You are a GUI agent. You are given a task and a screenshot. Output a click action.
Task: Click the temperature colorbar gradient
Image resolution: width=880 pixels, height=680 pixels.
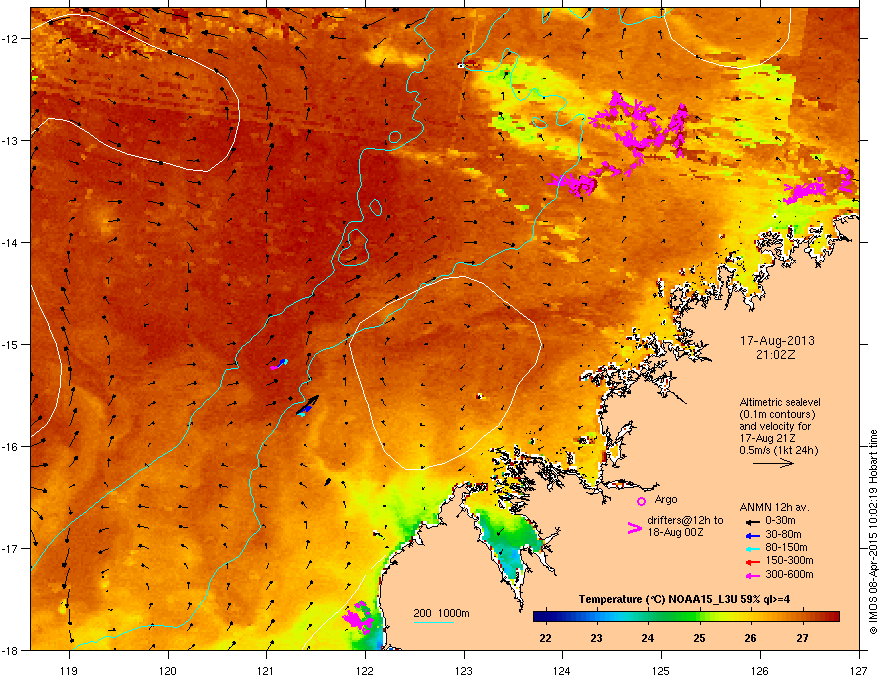686,617
